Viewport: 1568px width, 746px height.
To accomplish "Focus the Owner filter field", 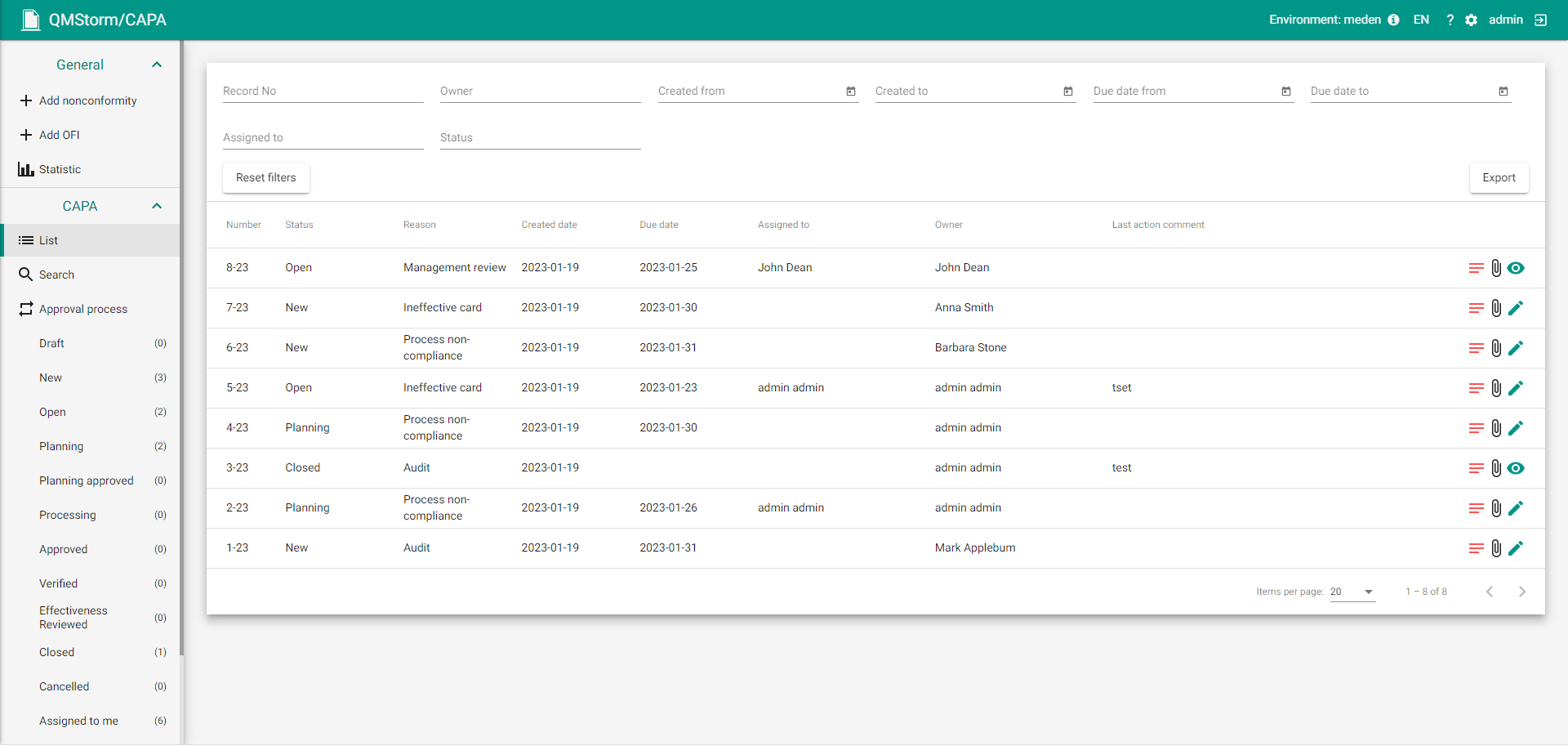I will coord(540,91).
